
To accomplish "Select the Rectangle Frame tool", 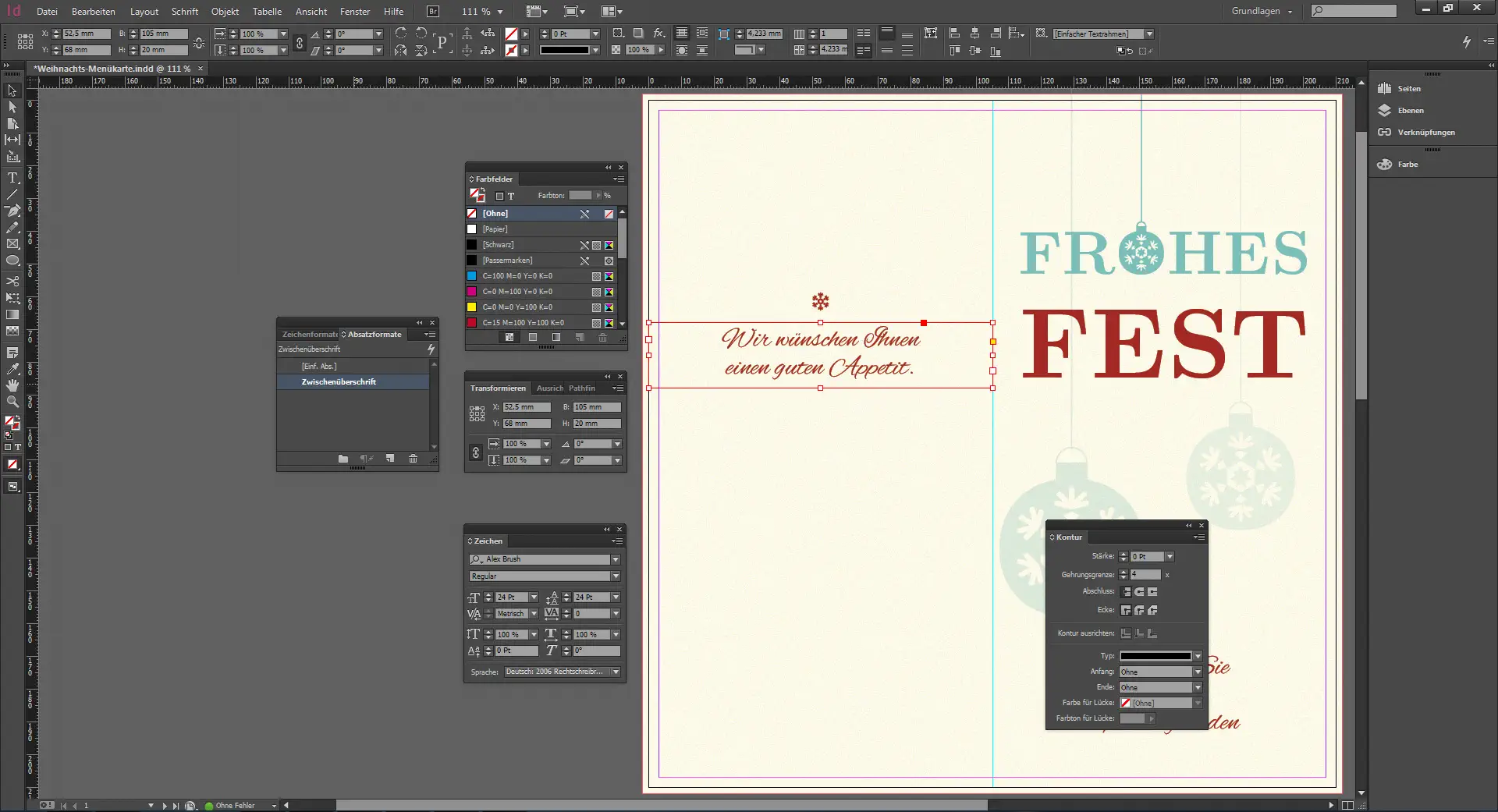I will click(12, 244).
